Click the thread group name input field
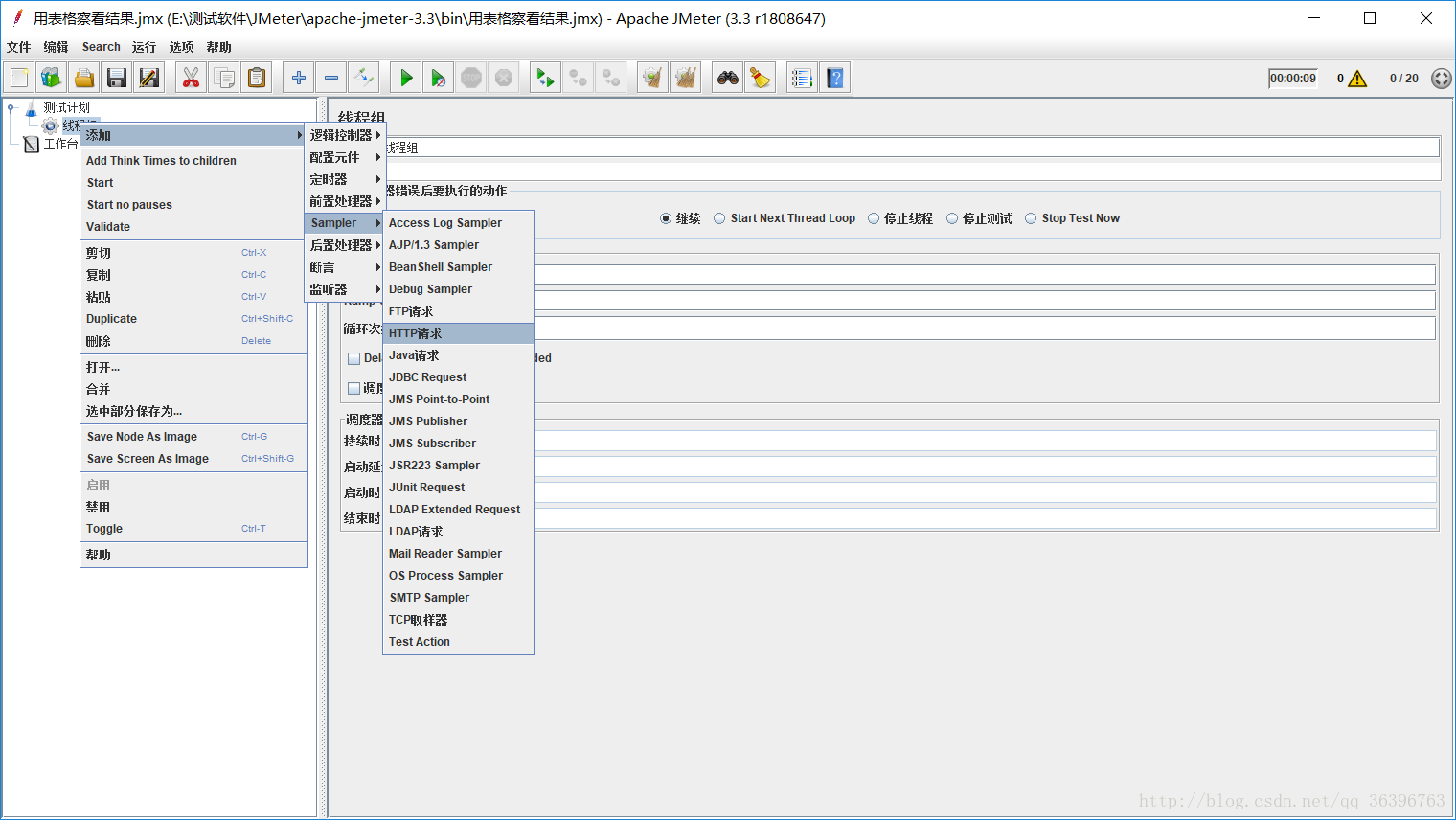The width and height of the screenshot is (1456, 820). pos(911,148)
